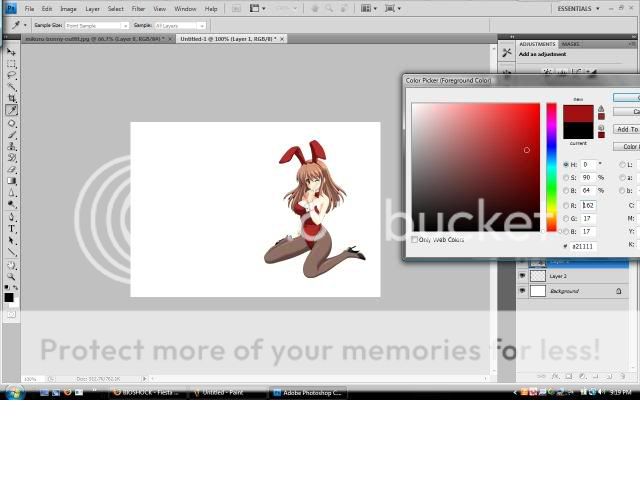Click the Photoshop Ps logo icon
The image size is (640, 485).
(11, 8)
